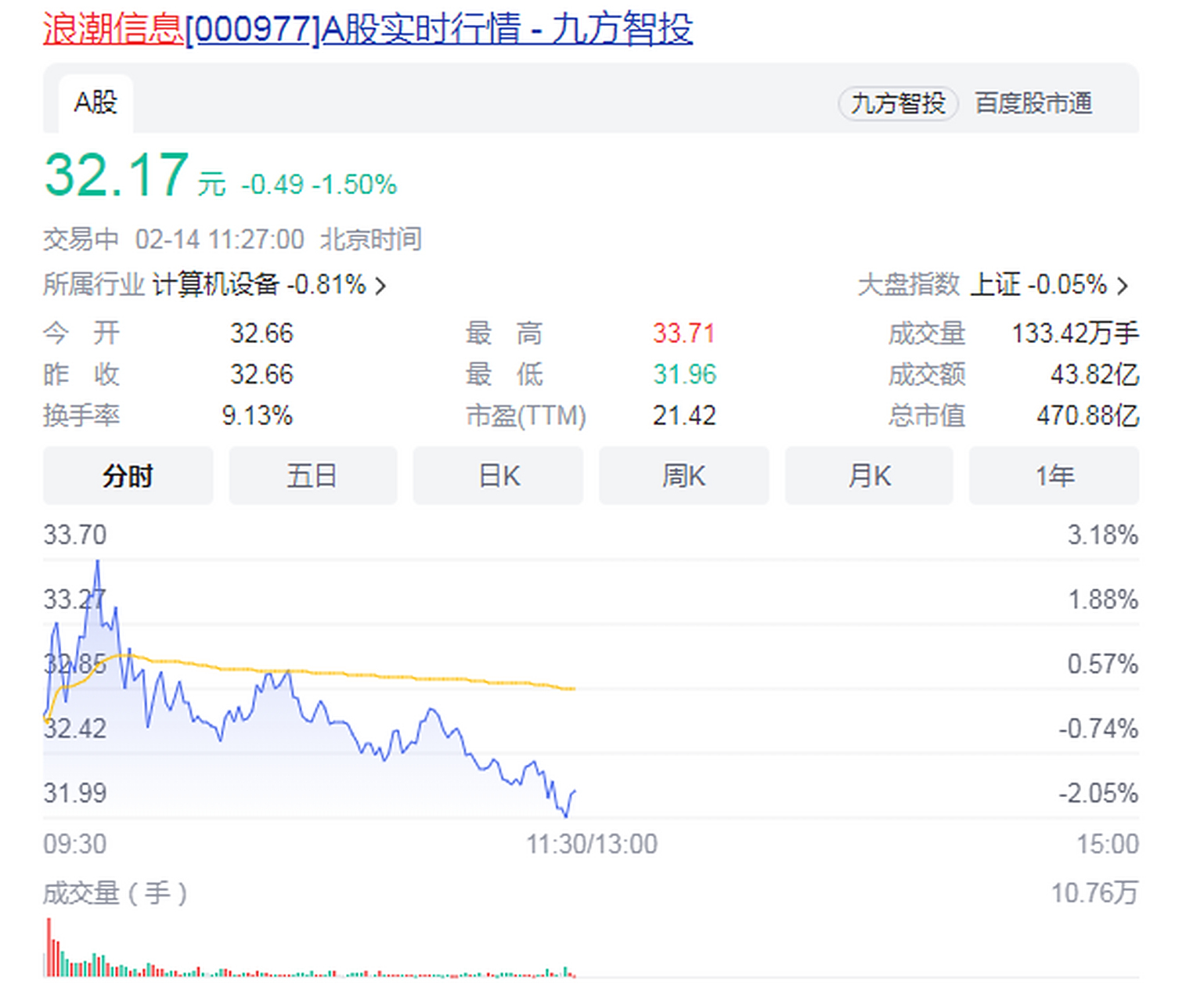Switch to the 月K monthly chart
This screenshot has width=1204, height=1002.
(869, 475)
